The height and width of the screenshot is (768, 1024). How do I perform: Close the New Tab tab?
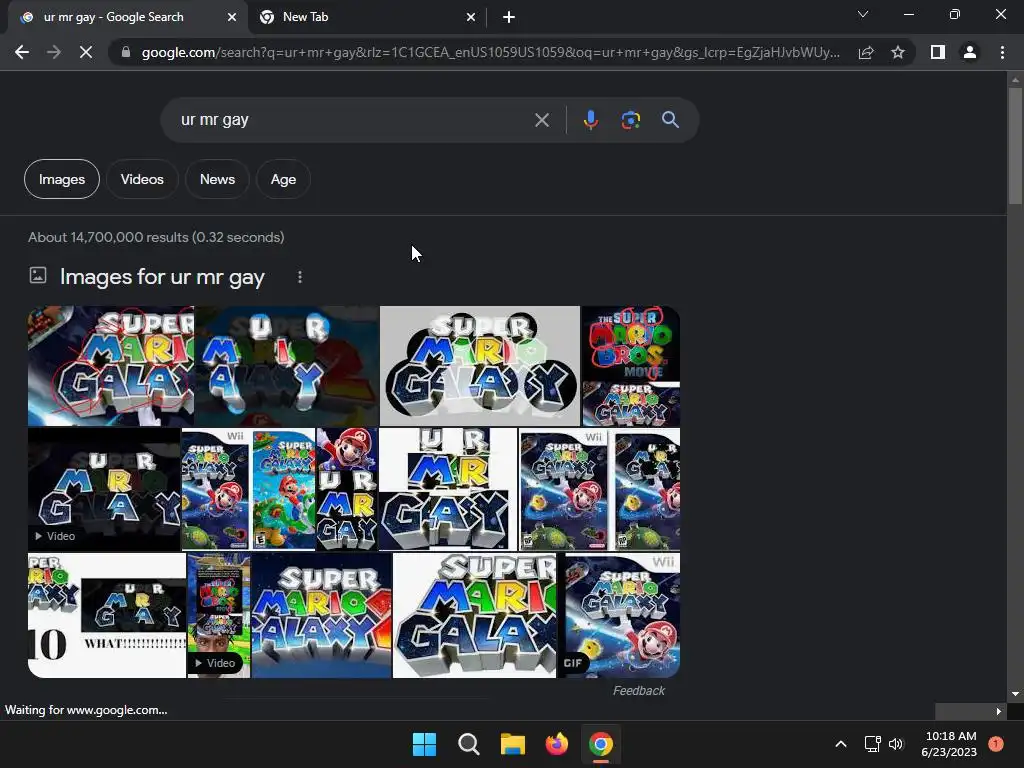(471, 17)
